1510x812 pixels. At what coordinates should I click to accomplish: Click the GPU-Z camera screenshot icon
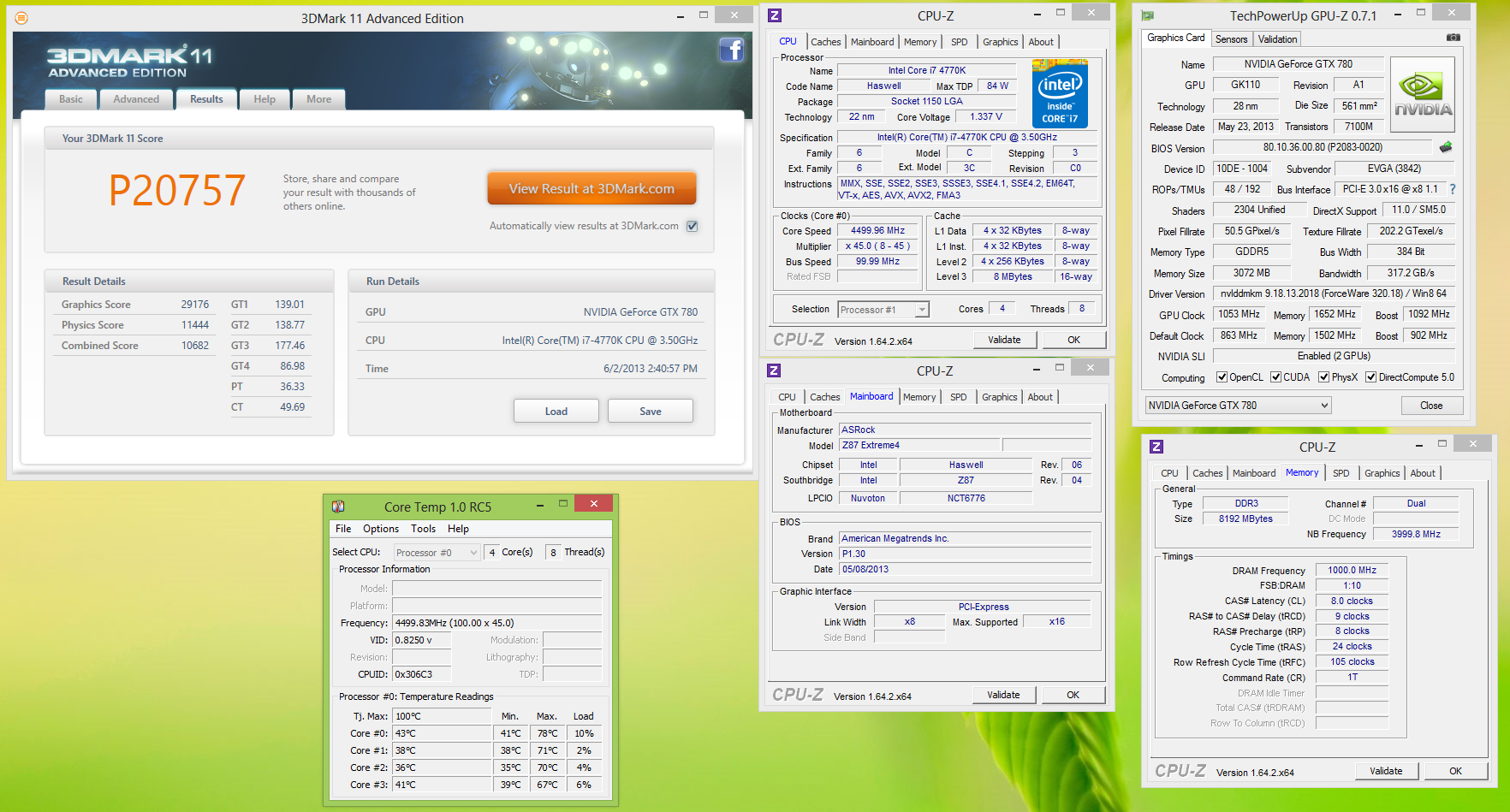pyautogui.click(x=1454, y=38)
